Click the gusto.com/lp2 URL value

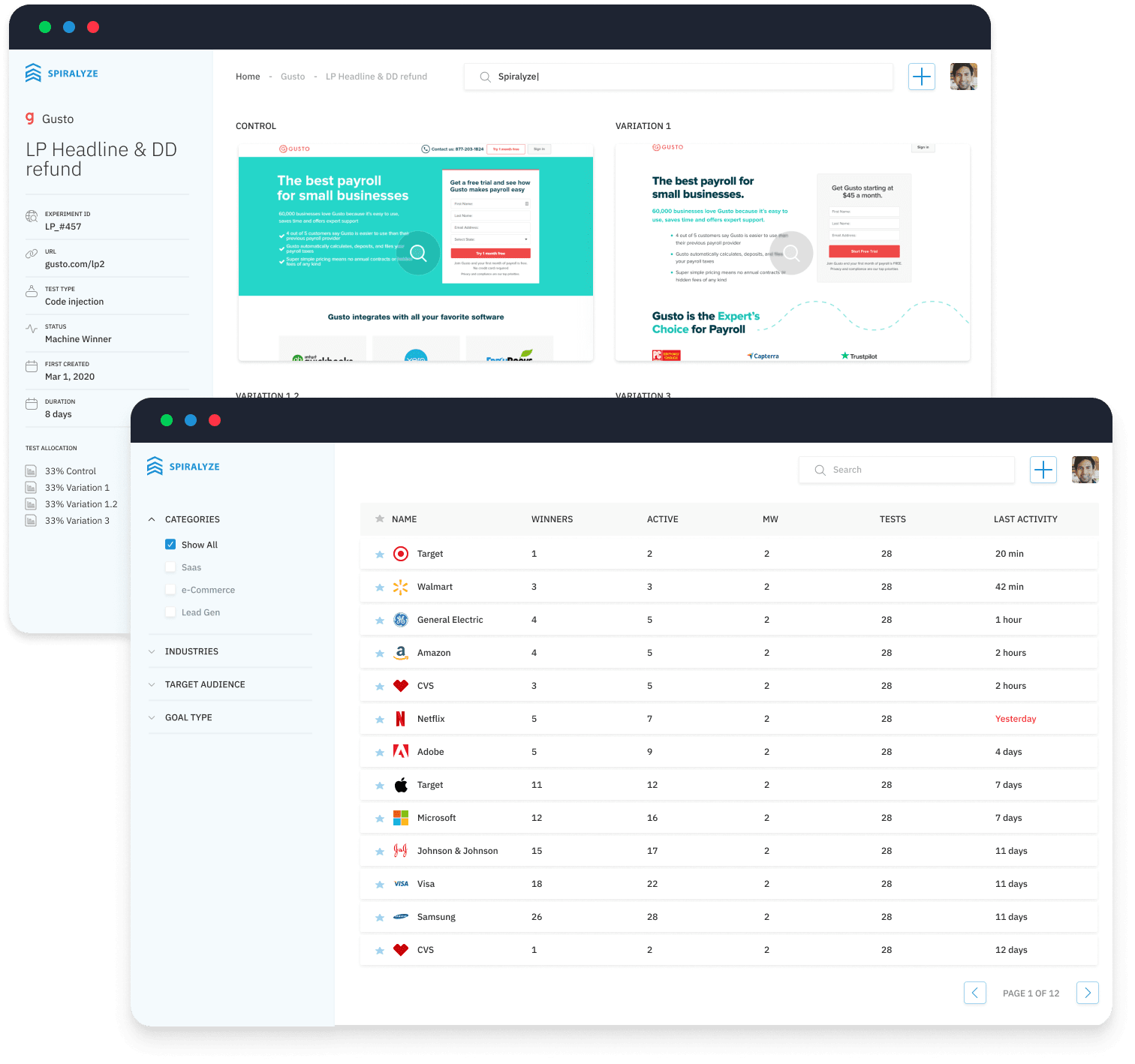75,264
